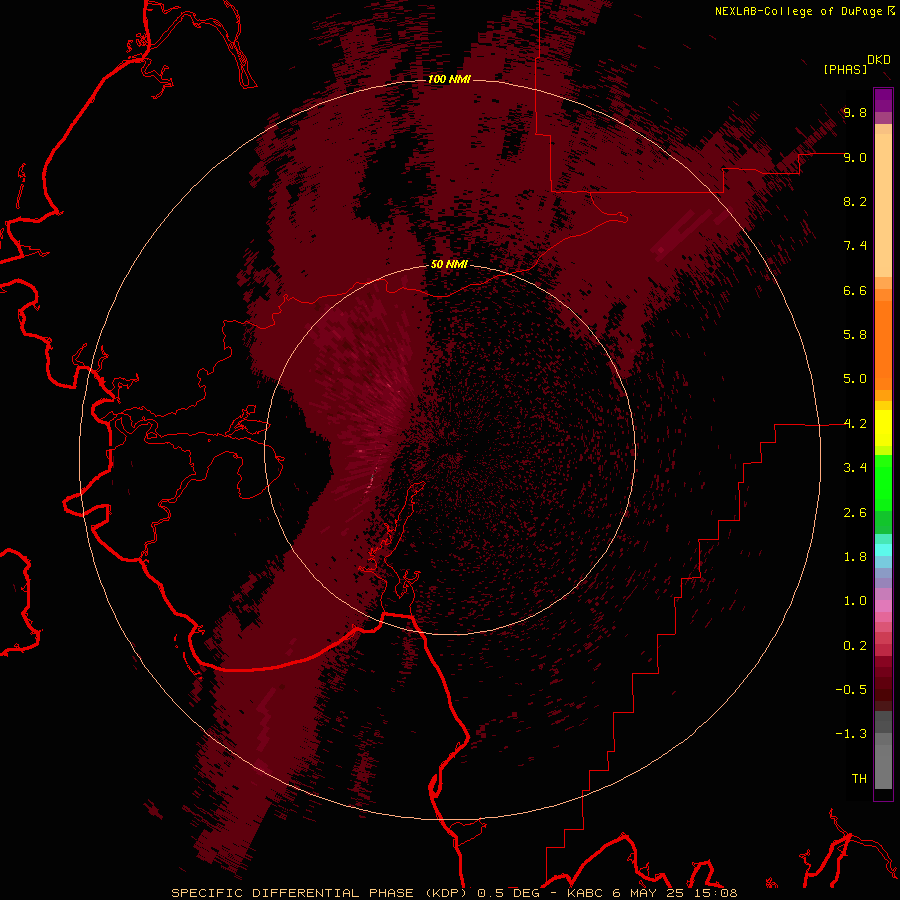Click the 50 NMI range ring label
Viewport: 900px width, 900px height.
pyautogui.click(x=449, y=264)
